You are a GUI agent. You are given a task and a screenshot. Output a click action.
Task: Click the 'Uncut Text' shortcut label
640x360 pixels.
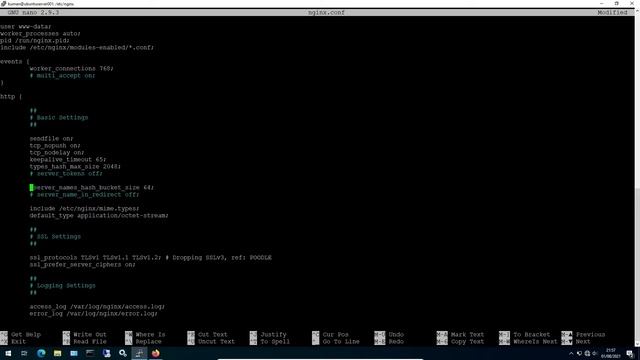216,341
